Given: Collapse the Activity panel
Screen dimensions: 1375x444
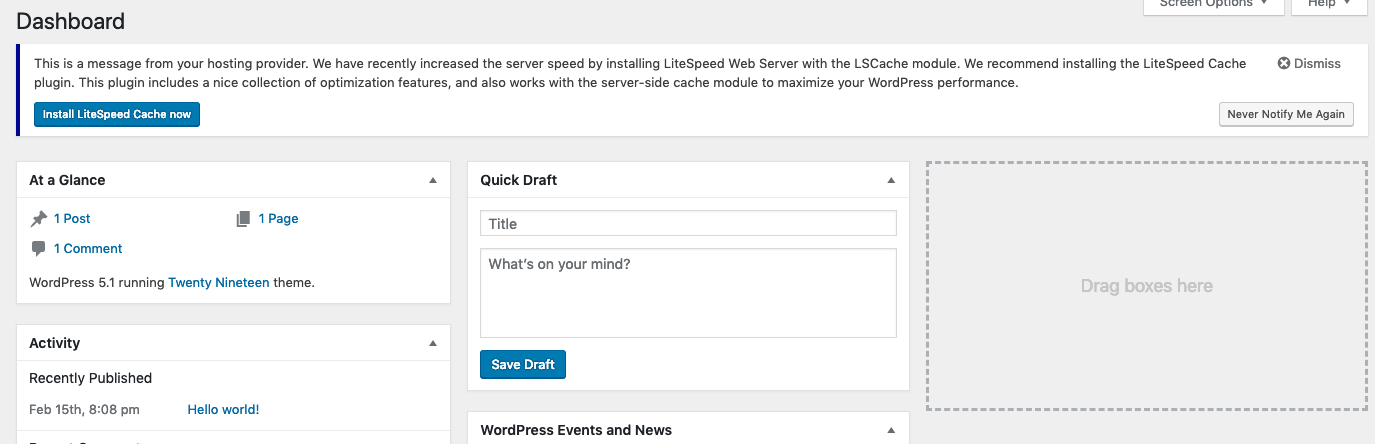Looking at the screenshot, I should (x=433, y=343).
